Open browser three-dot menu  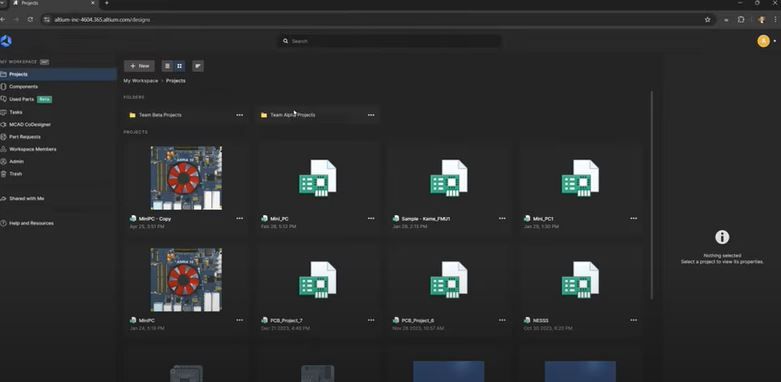pos(776,20)
